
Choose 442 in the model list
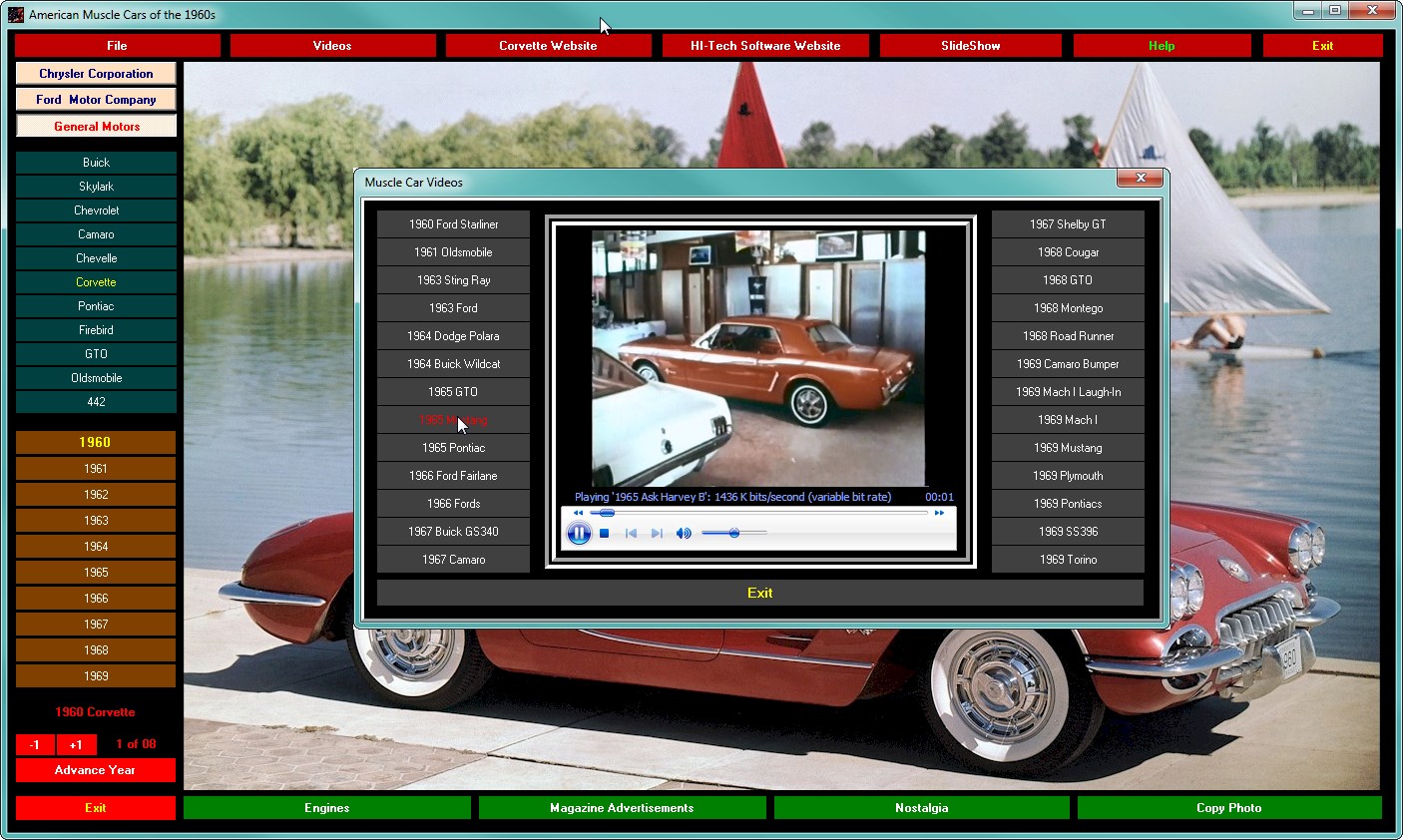tap(96, 402)
